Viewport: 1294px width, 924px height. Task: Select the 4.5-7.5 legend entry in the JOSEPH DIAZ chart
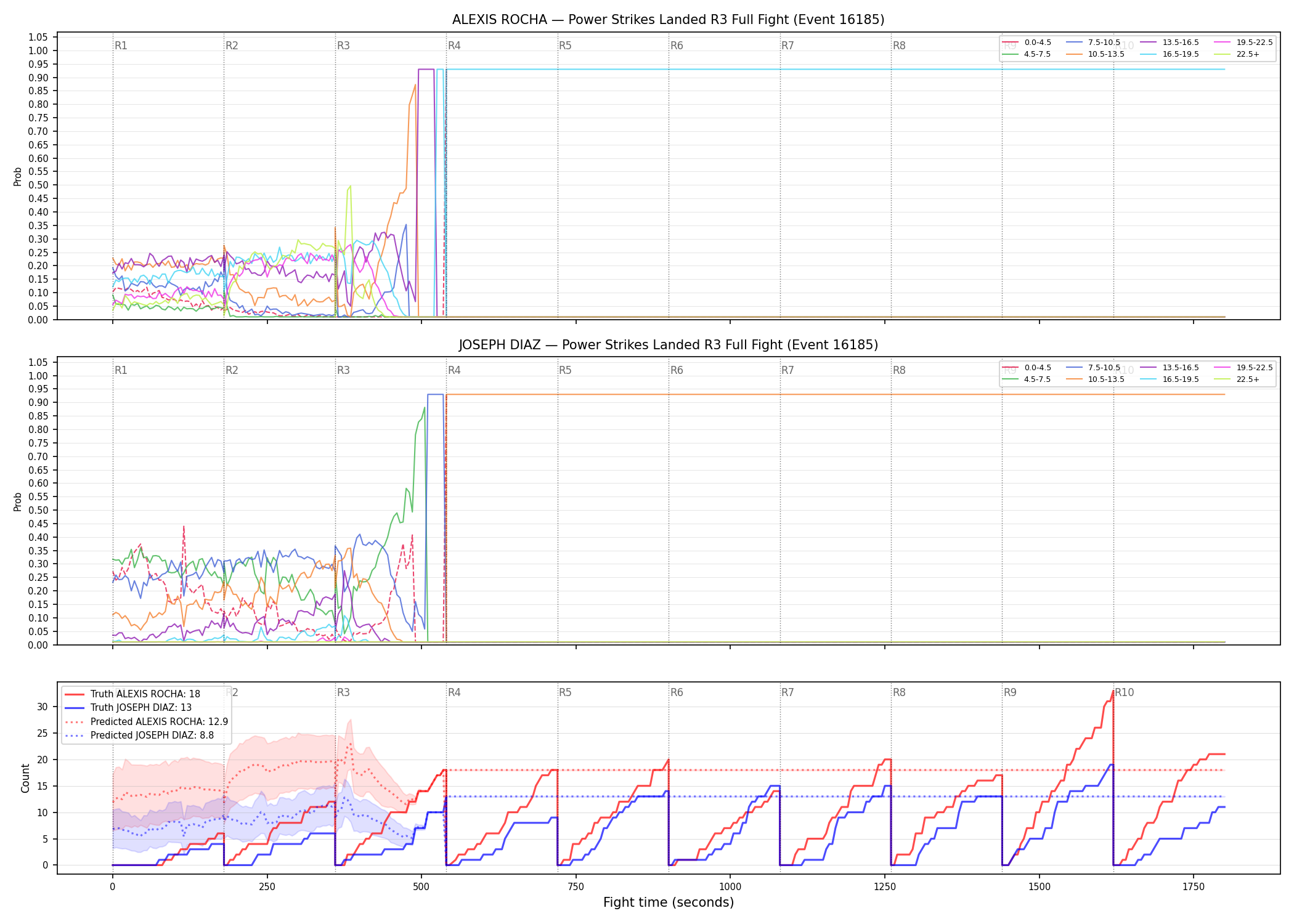click(x=1027, y=379)
